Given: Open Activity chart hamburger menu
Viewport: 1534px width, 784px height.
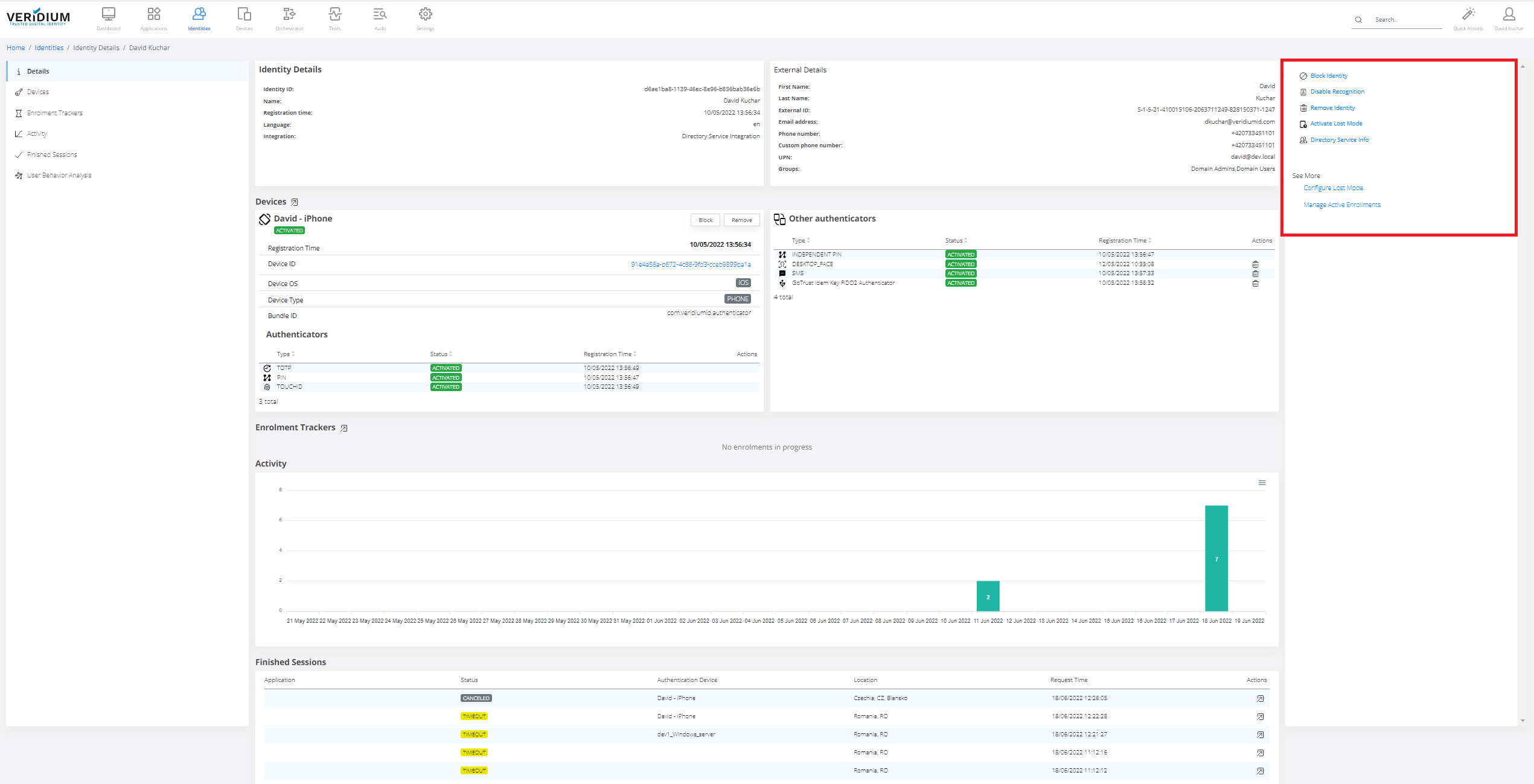Looking at the screenshot, I should click(1262, 483).
